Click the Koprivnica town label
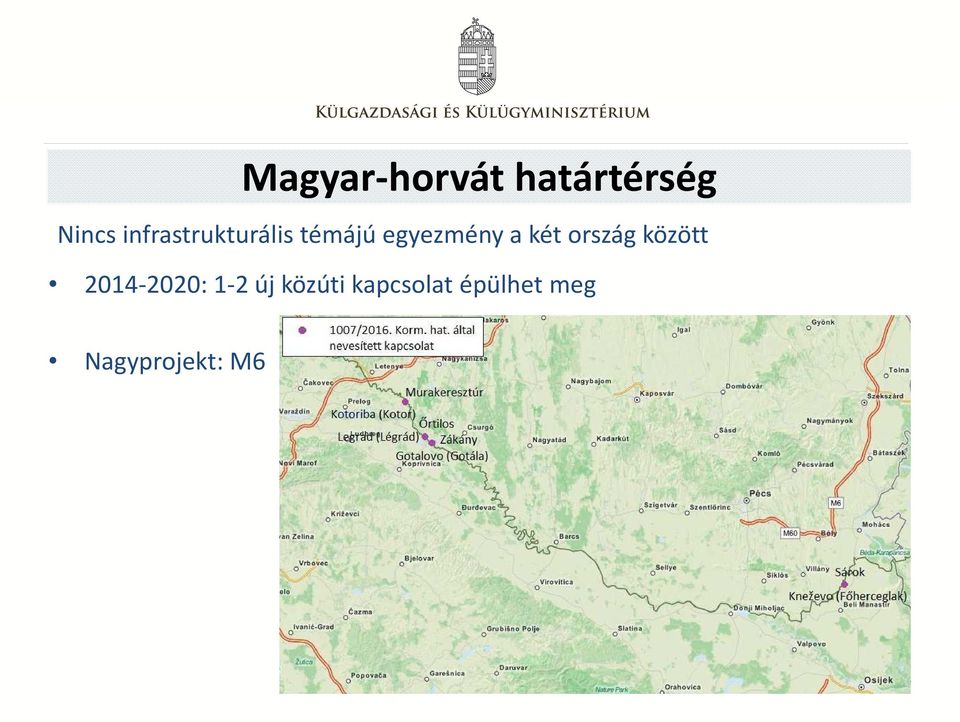 [x=421, y=464]
